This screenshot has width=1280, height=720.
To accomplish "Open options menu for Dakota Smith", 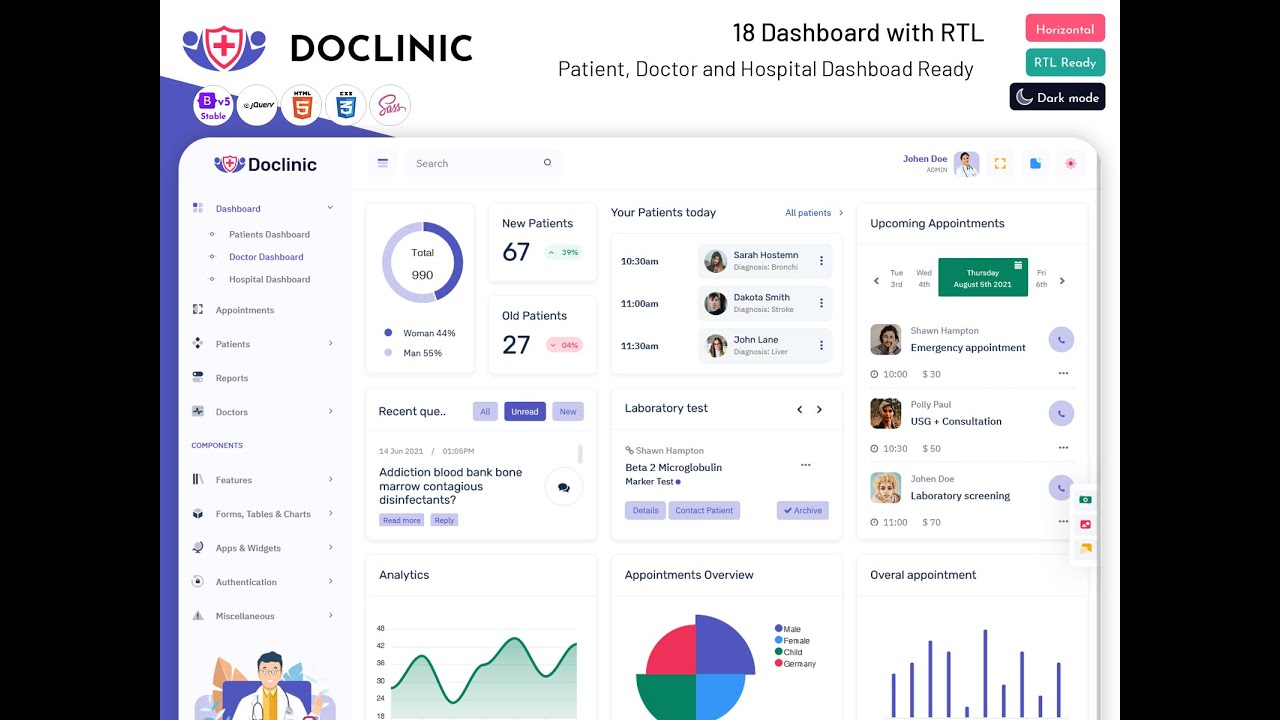I will 821,303.
